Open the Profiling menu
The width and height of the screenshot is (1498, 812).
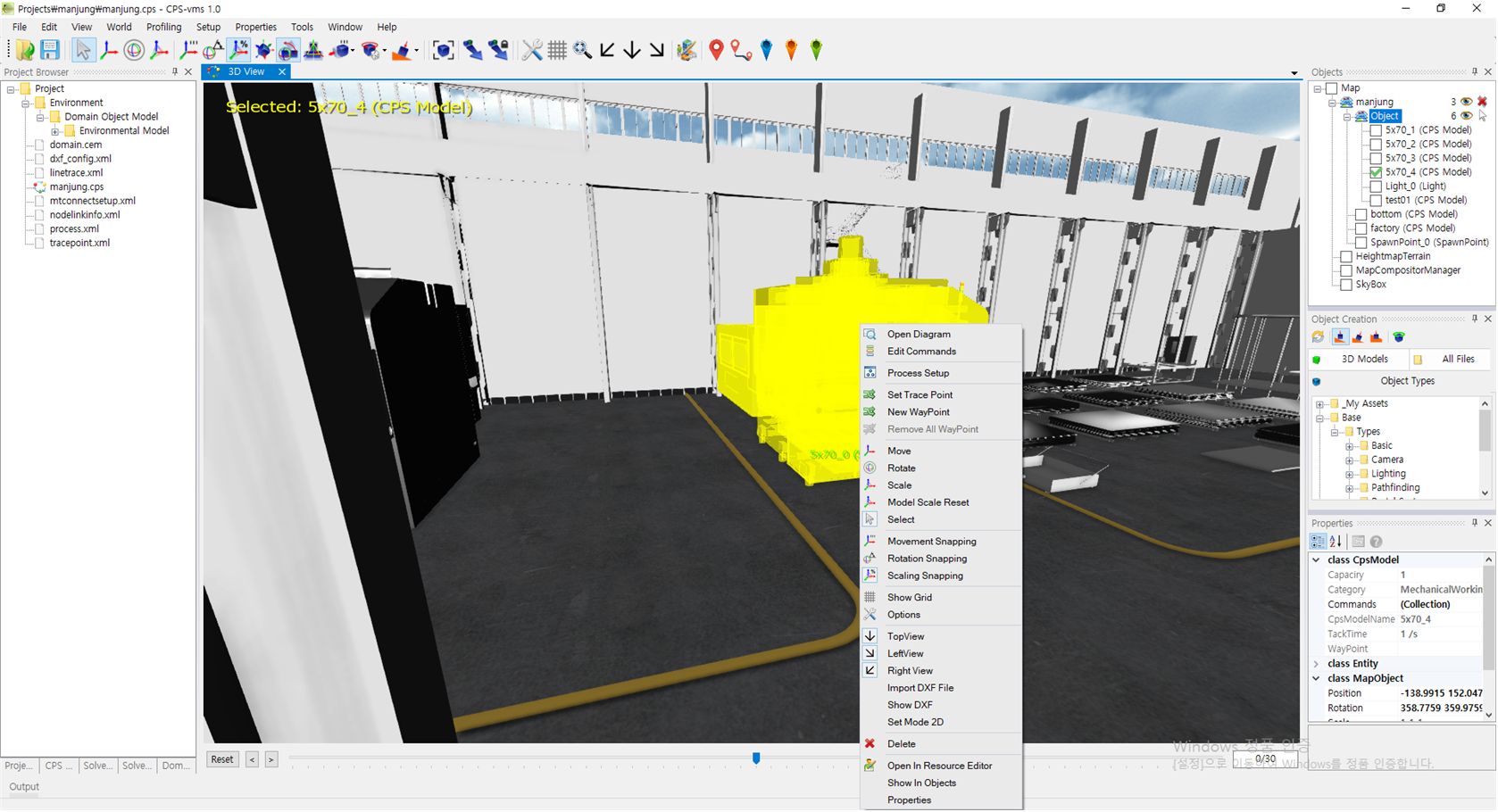[163, 27]
